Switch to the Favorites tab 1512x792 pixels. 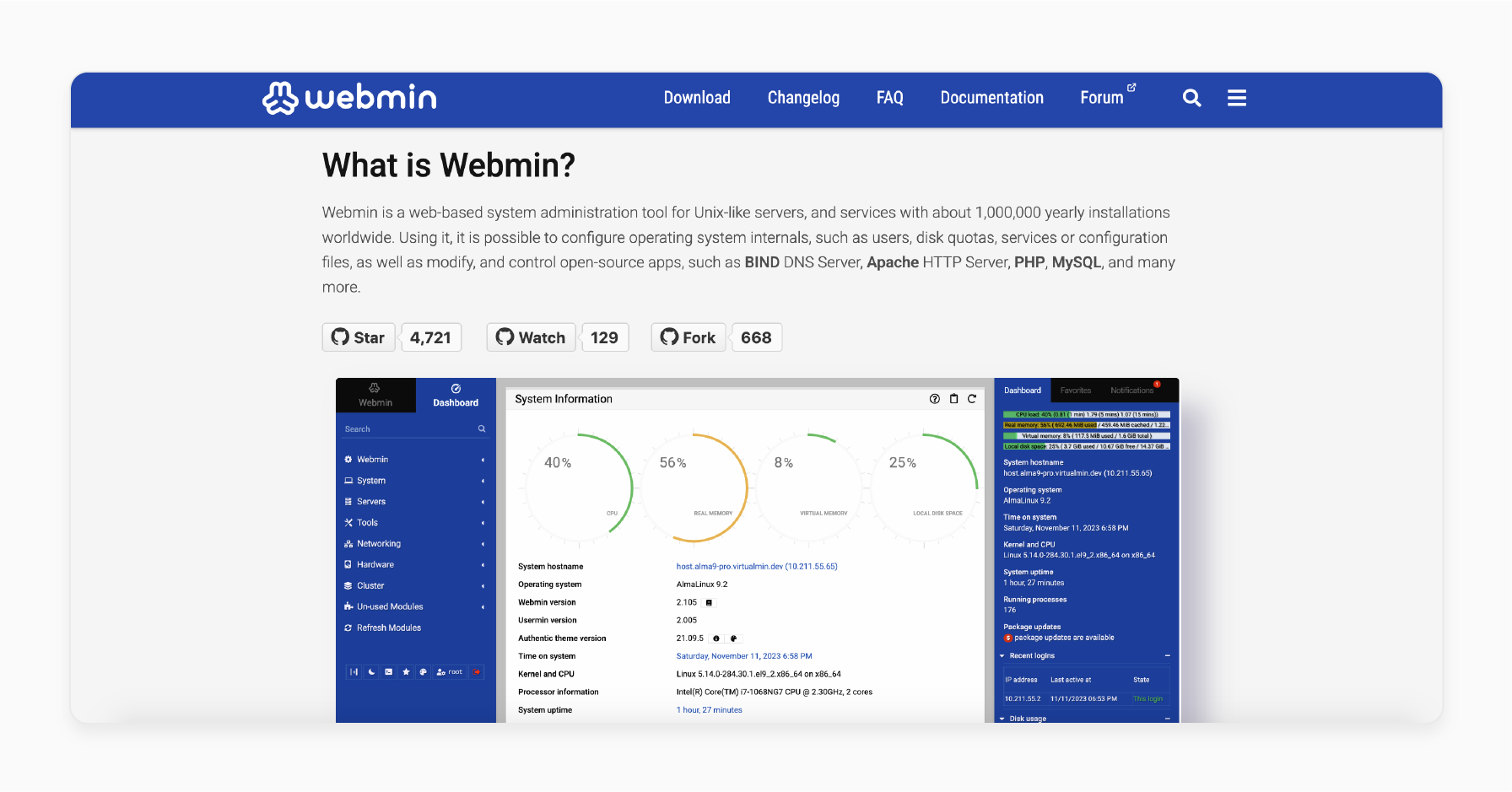[1076, 391]
